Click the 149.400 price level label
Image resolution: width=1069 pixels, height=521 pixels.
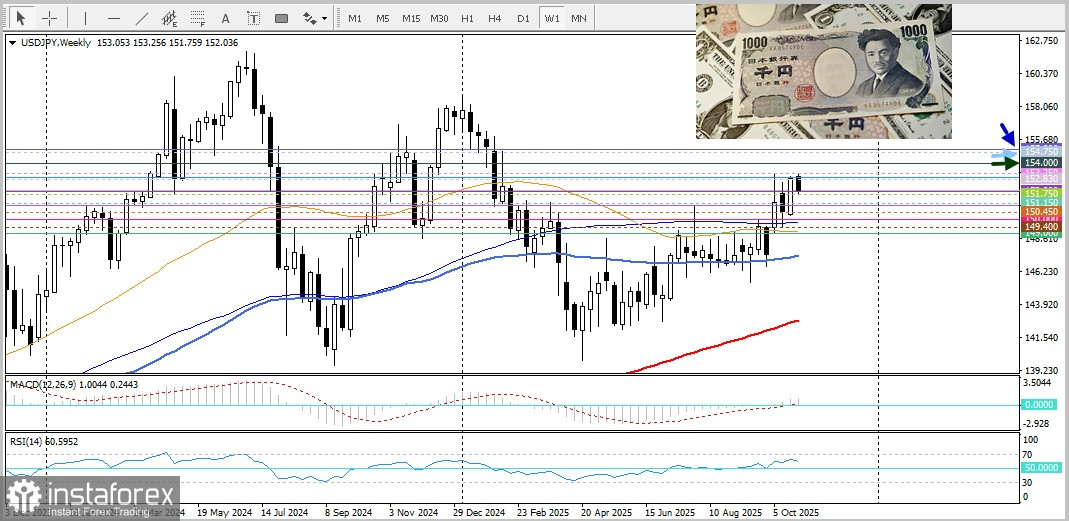coord(1040,226)
